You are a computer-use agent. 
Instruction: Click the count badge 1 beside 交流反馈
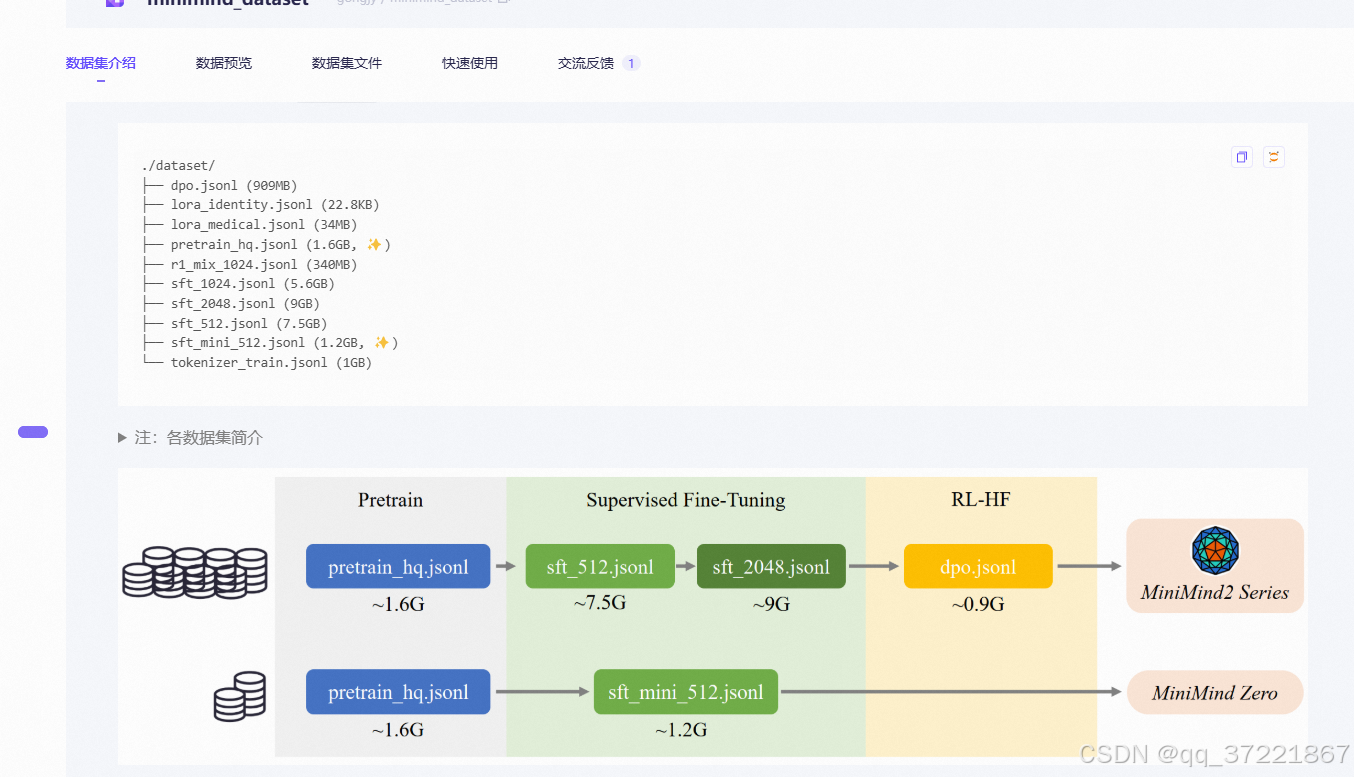(x=631, y=63)
